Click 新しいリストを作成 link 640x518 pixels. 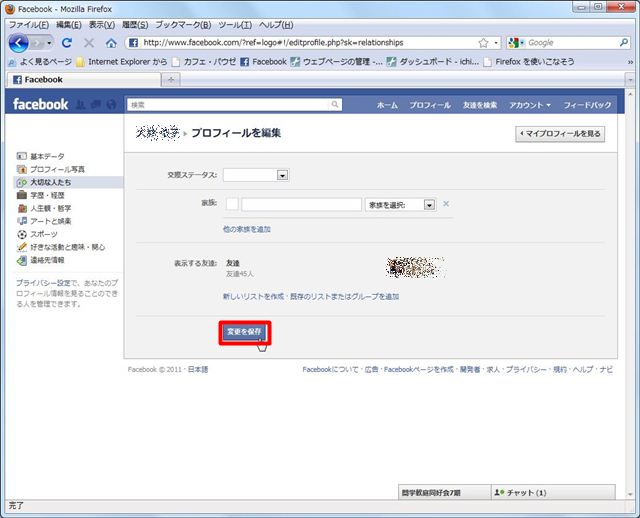point(253,297)
